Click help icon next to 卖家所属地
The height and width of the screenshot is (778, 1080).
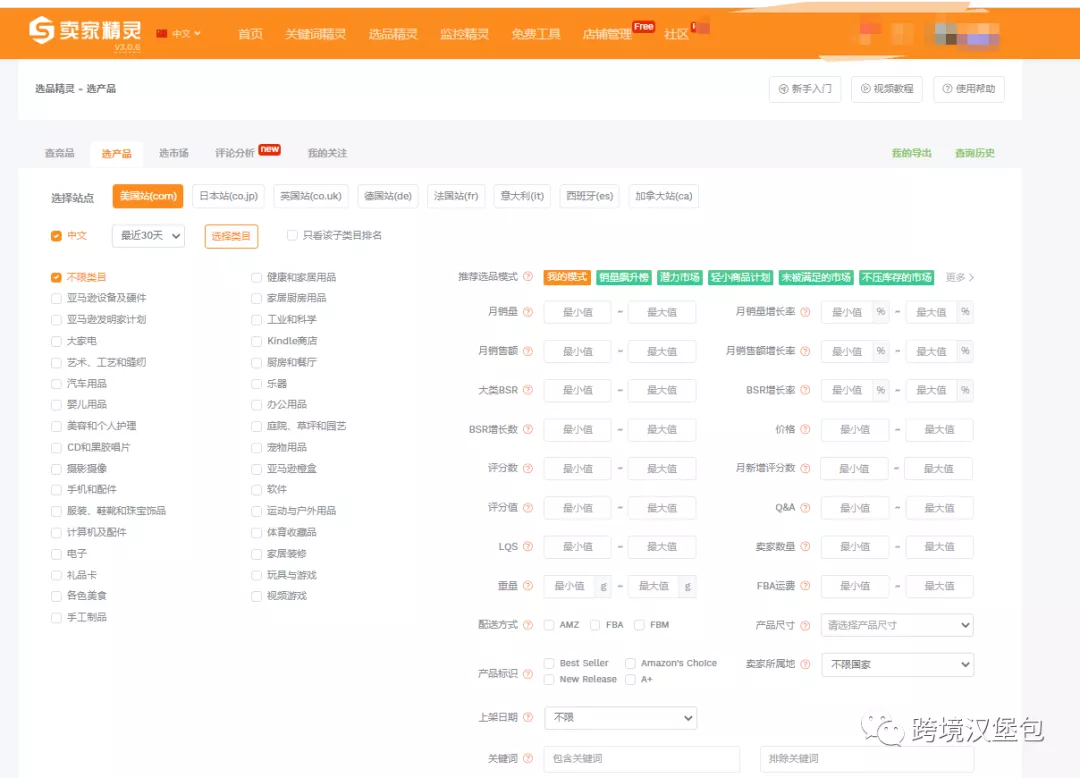click(805, 664)
